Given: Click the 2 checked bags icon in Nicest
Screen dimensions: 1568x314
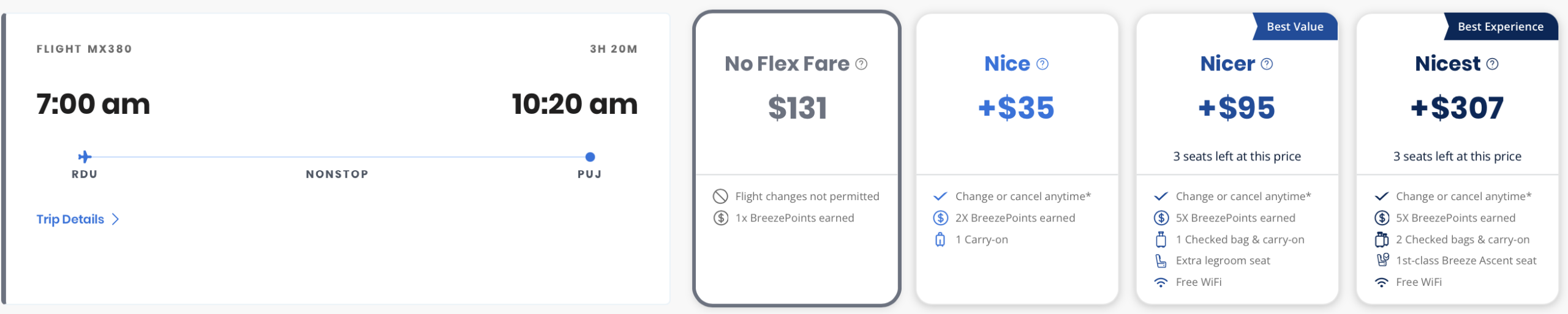Looking at the screenshot, I should pyautogui.click(x=1382, y=239).
